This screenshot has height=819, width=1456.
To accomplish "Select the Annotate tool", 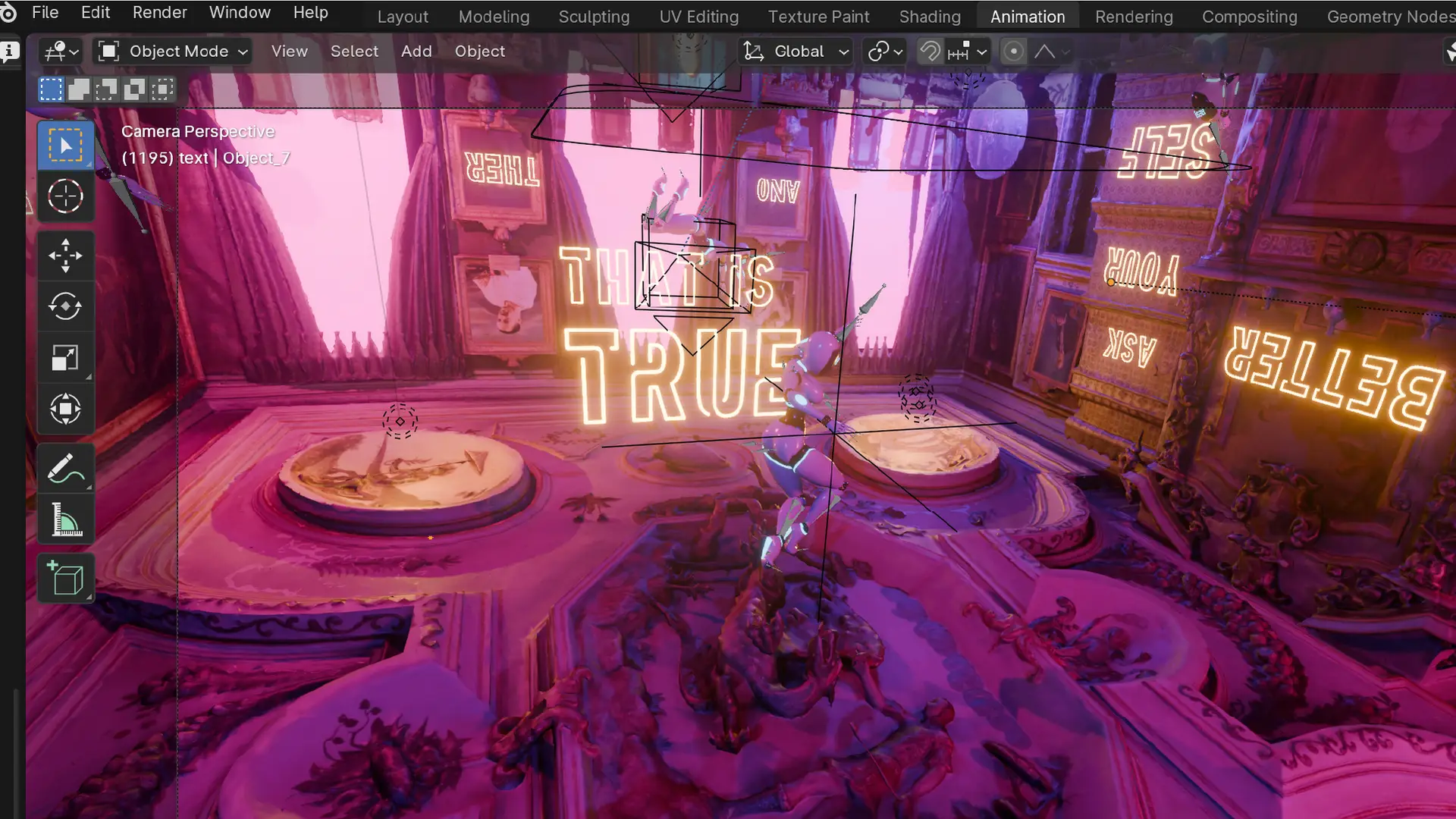I will coord(65,468).
